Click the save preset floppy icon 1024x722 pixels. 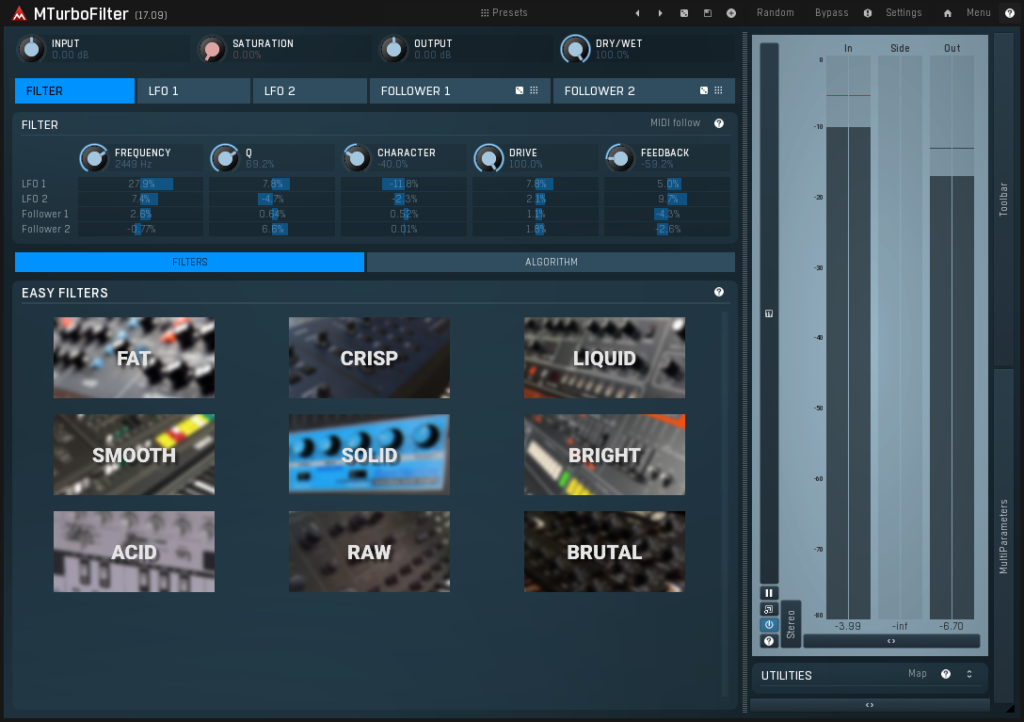(707, 13)
